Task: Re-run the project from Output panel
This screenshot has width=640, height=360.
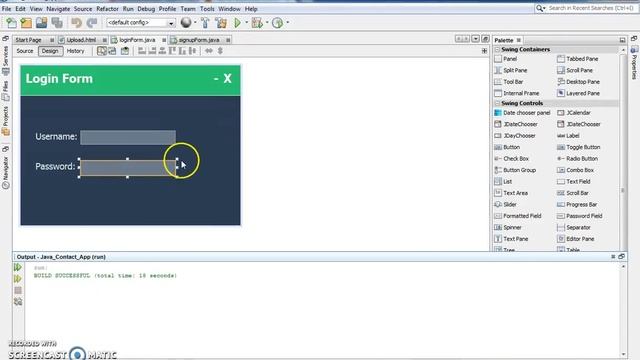Action: (x=18, y=267)
